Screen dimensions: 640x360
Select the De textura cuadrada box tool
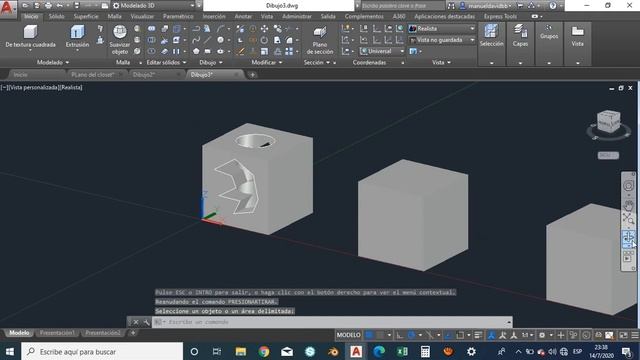(x=31, y=37)
